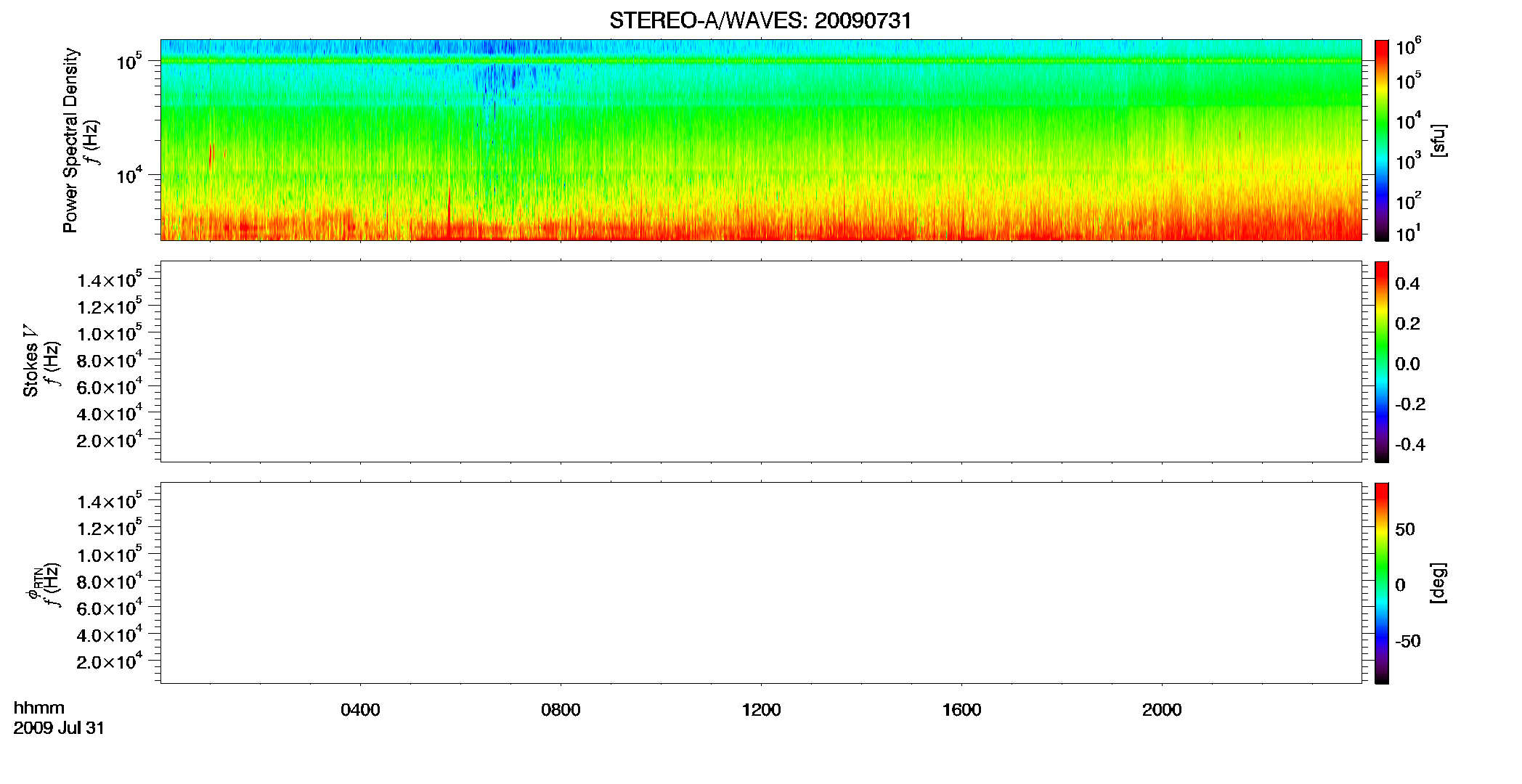
Task: Click the 0.4 value on Stokes color bar
Action: 1407,284
